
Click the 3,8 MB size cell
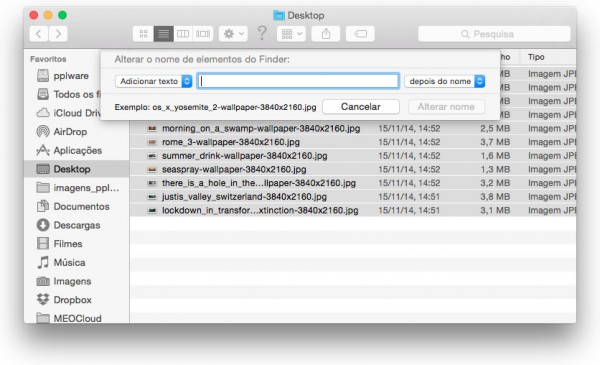[x=495, y=197]
